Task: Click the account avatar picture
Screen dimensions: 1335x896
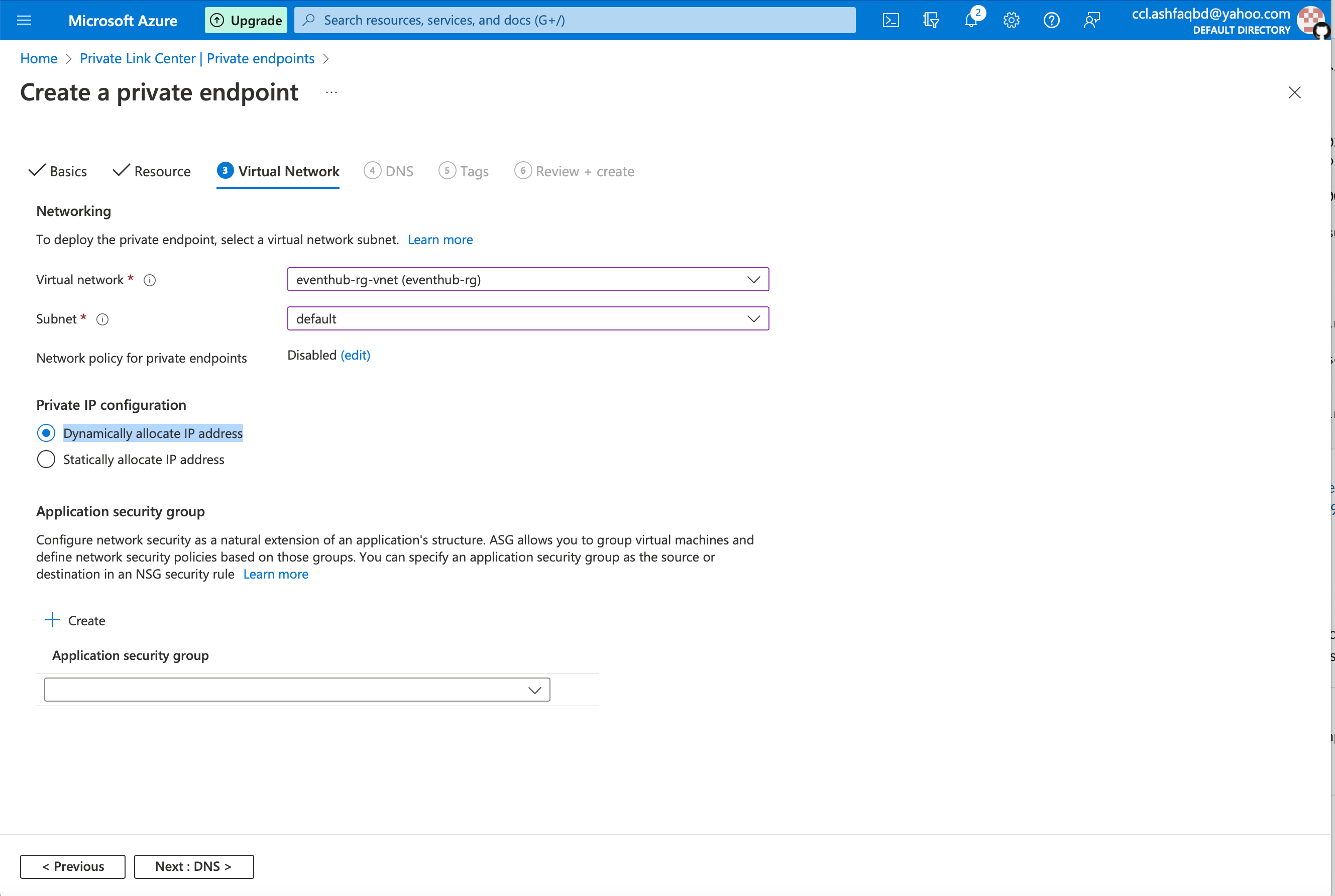Action: click(x=1310, y=21)
